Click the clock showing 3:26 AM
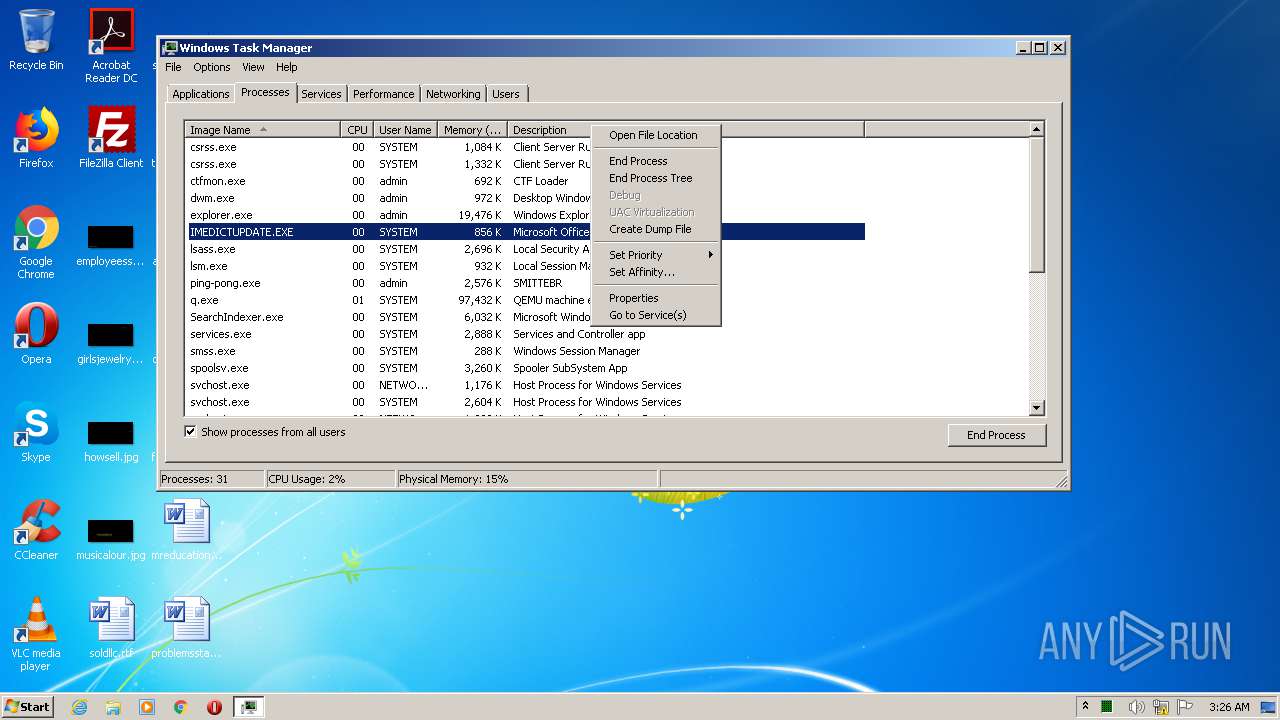The height and width of the screenshot is (720, 1280). (1229, 707)
